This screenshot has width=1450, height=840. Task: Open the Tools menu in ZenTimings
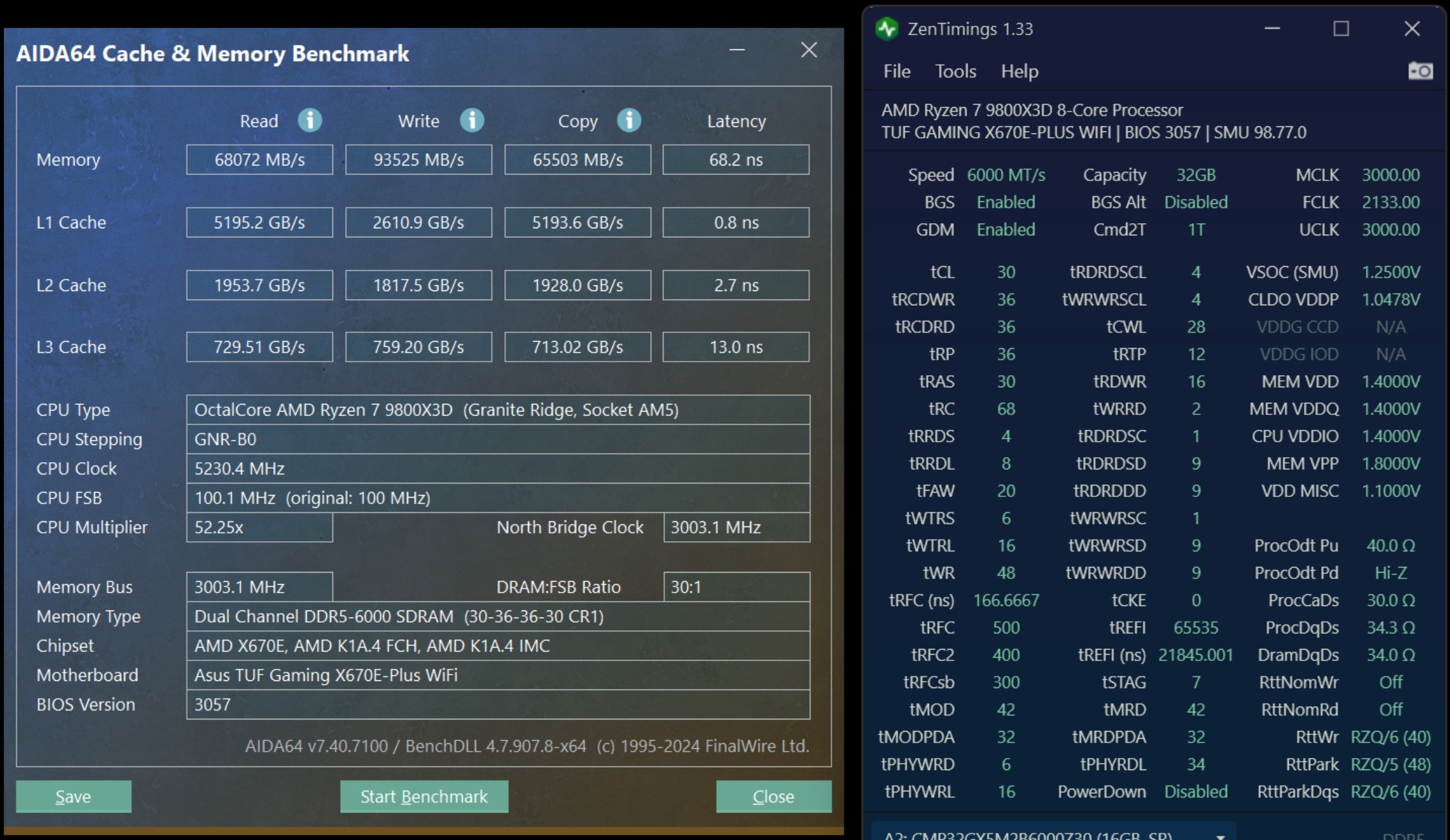[x=955, y=71]
